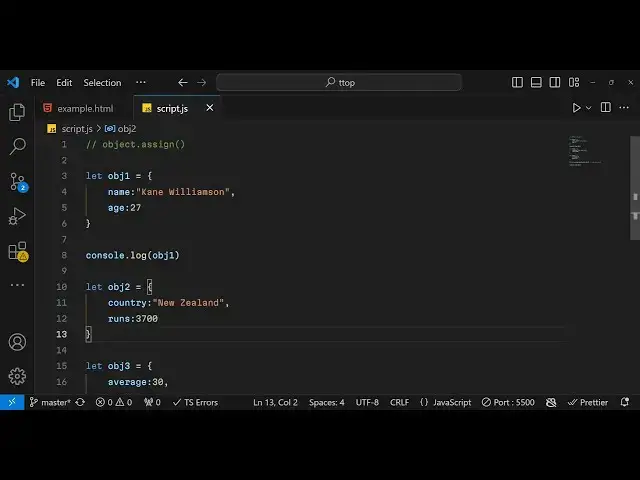Open errors and warnings count
640x480 pixels.
pos(114,402)
